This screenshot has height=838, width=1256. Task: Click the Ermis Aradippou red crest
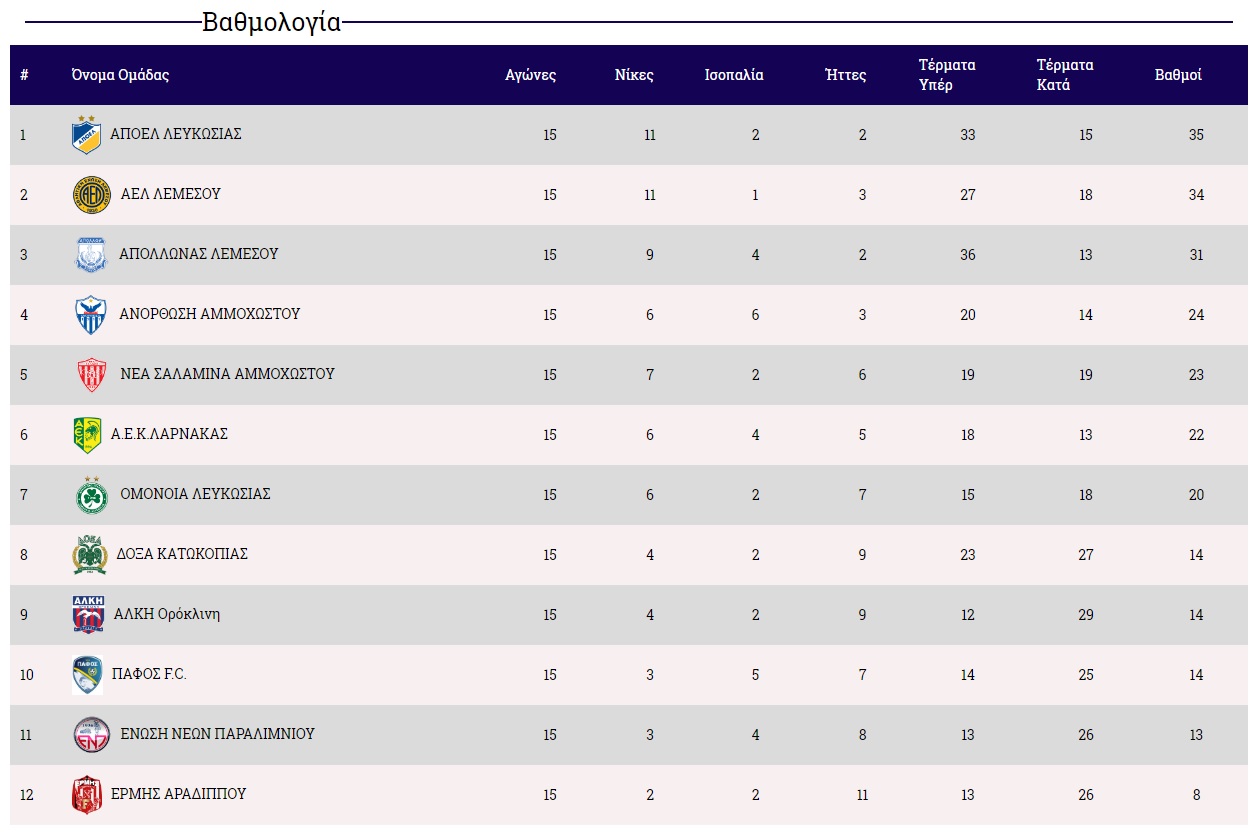86,795
